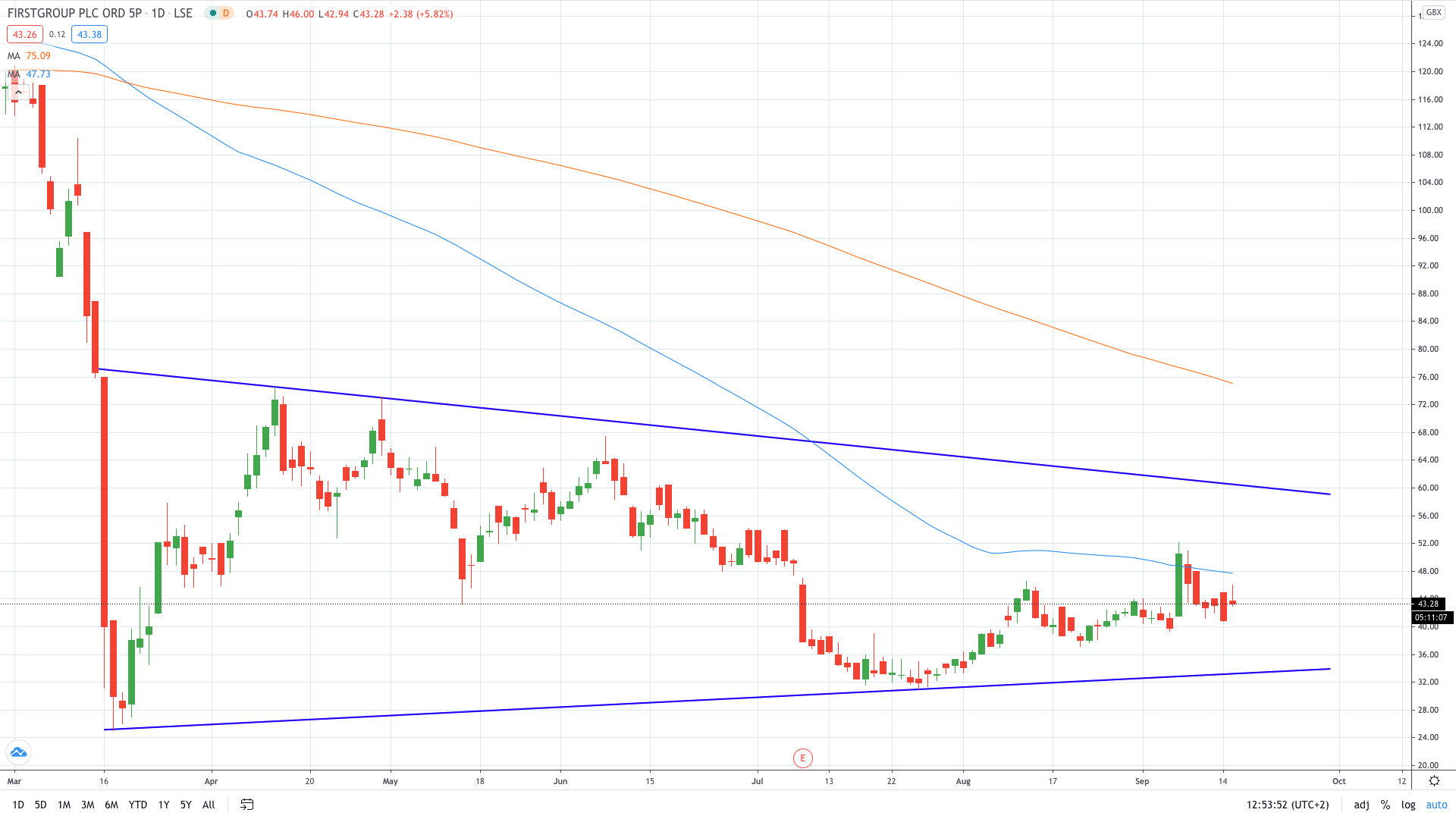Collapse the indicator legend via the chevron
1456x819 pixels.
point(16,93)
